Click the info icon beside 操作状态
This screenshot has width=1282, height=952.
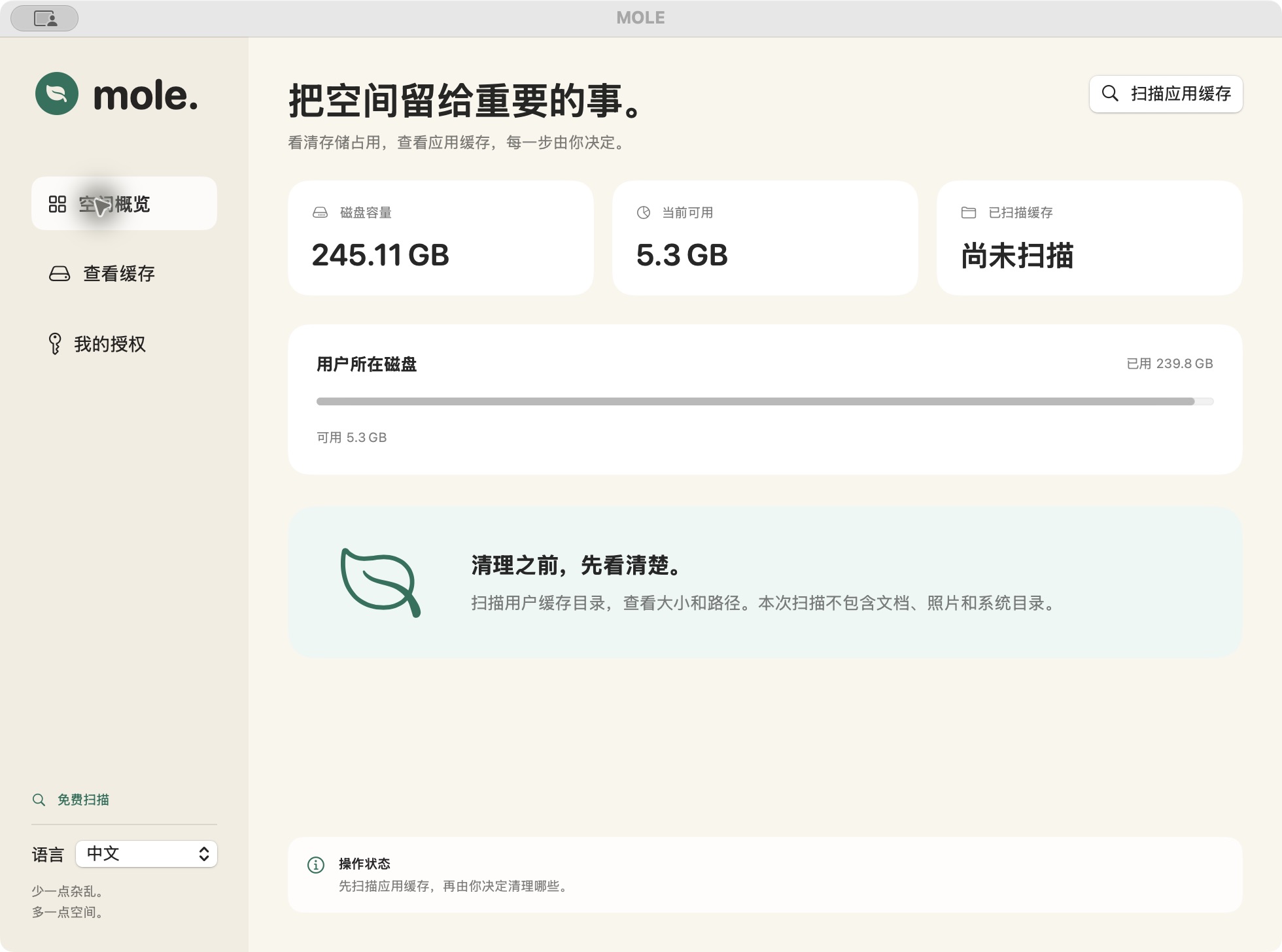point(316,865)
